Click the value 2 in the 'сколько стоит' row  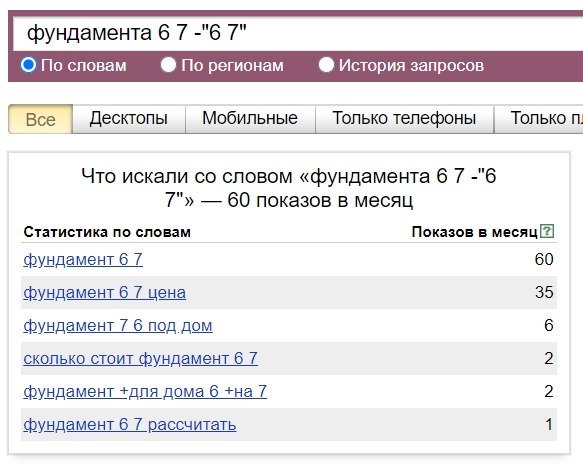click(x=549, y=358)
